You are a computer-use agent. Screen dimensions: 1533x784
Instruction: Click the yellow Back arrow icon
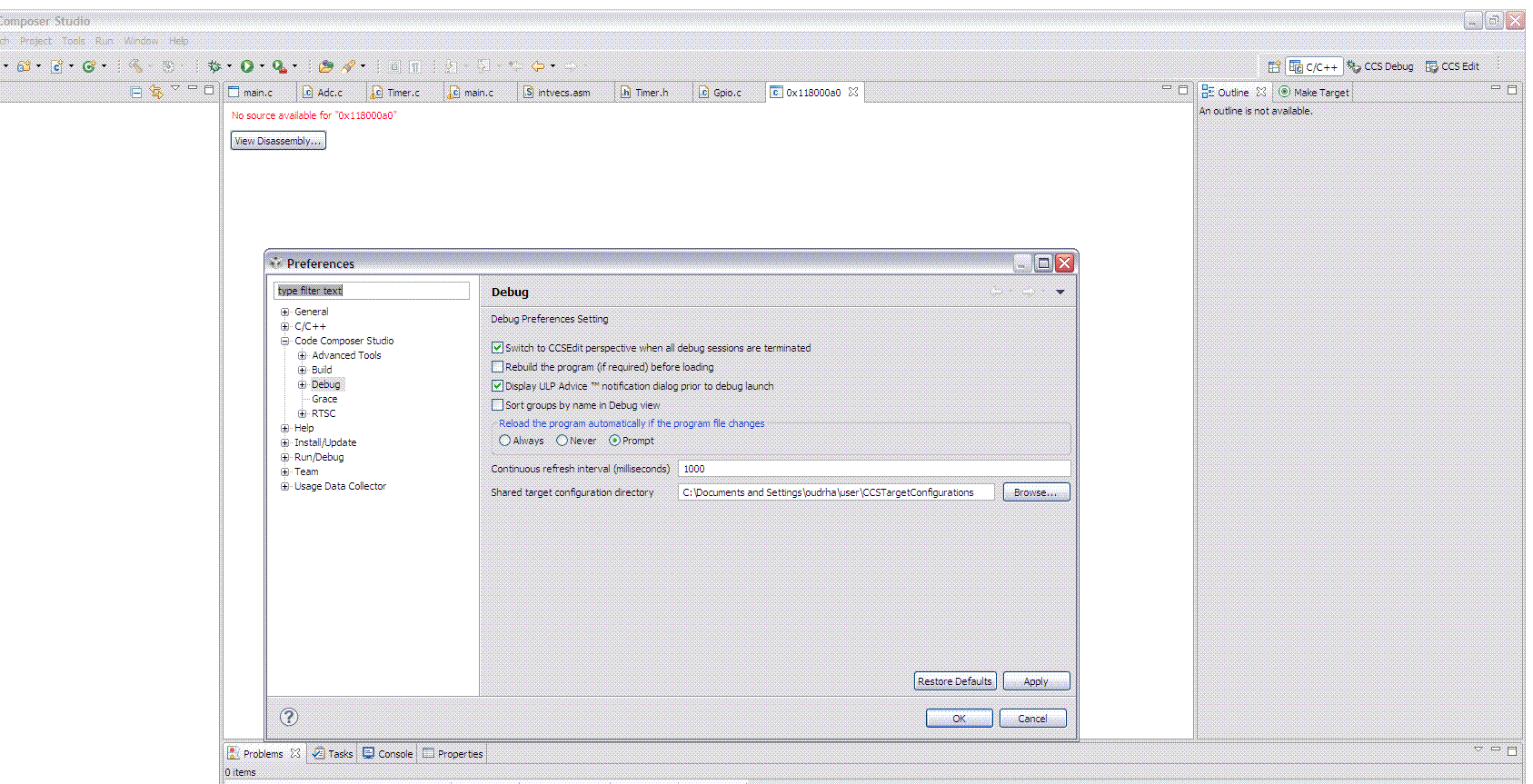pyautogui.click(x=538, y=66)
